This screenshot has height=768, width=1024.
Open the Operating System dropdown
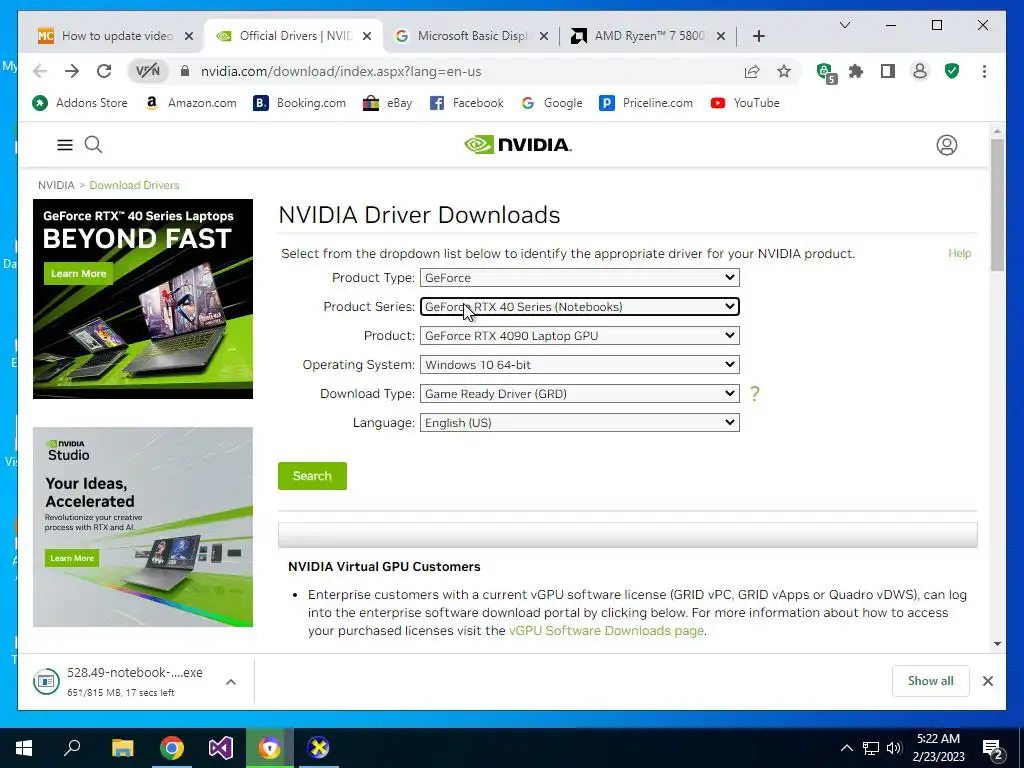click(579, 364)
